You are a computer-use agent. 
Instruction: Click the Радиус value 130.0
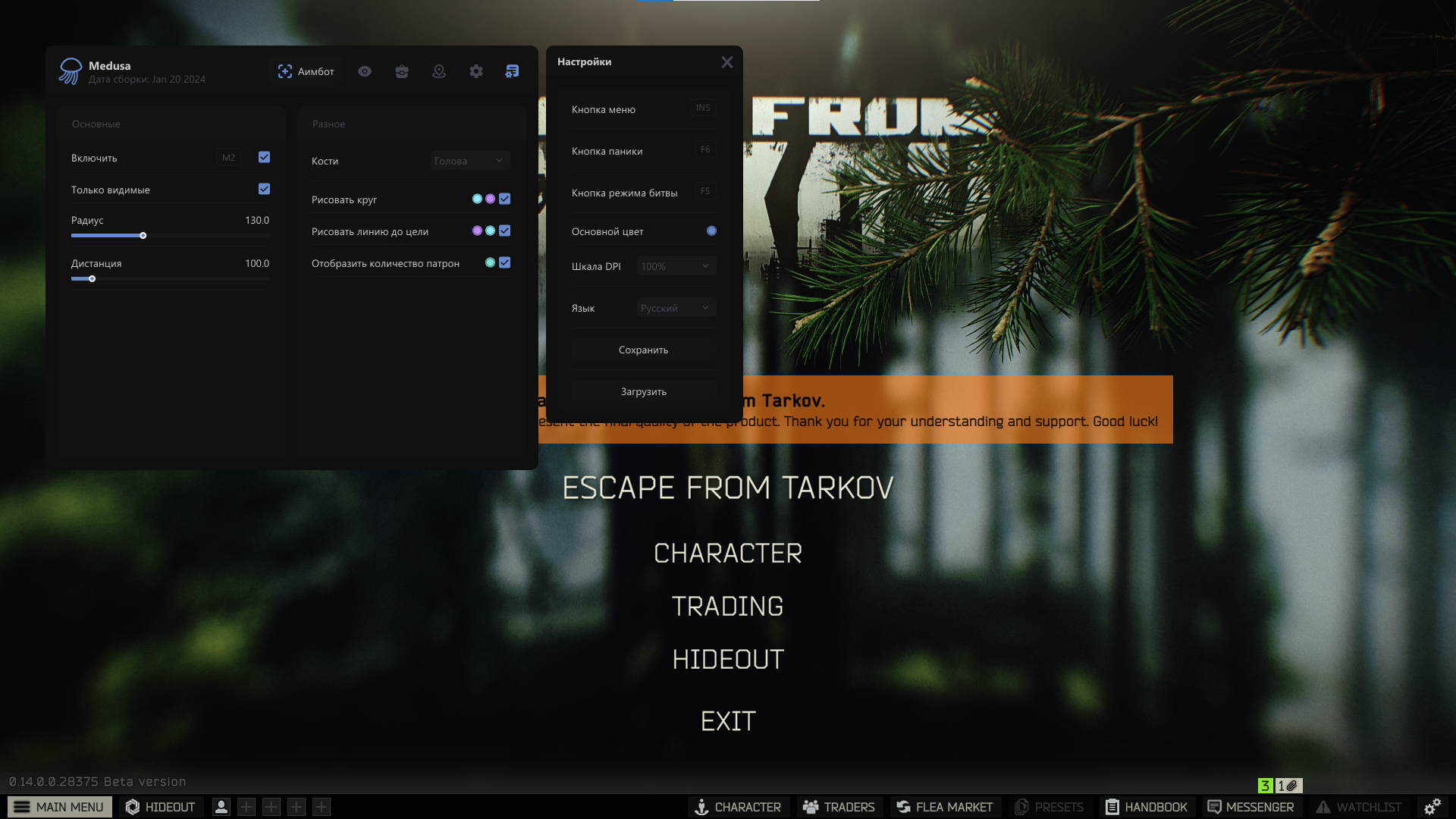(x=257, y=220)
